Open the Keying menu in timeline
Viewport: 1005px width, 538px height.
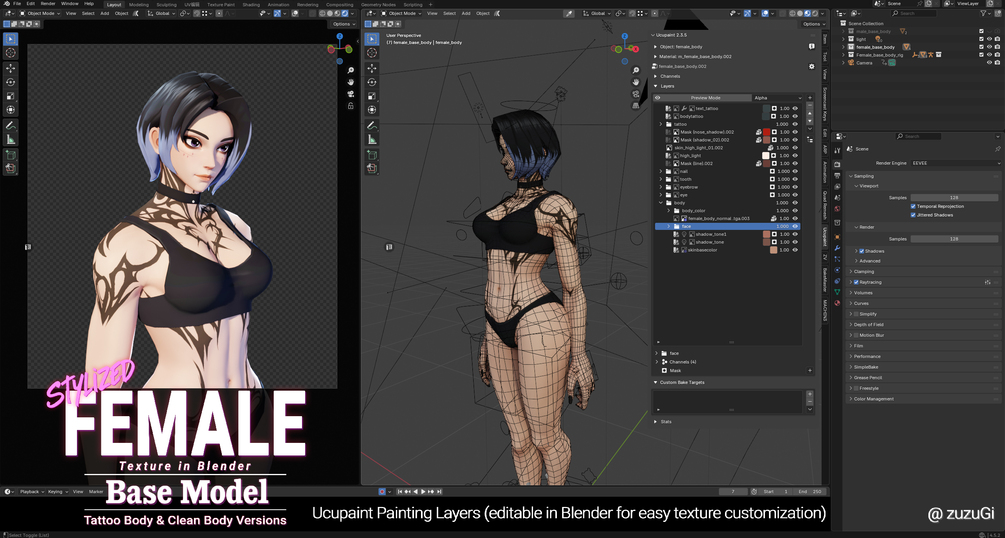click(x=56, y=492)
